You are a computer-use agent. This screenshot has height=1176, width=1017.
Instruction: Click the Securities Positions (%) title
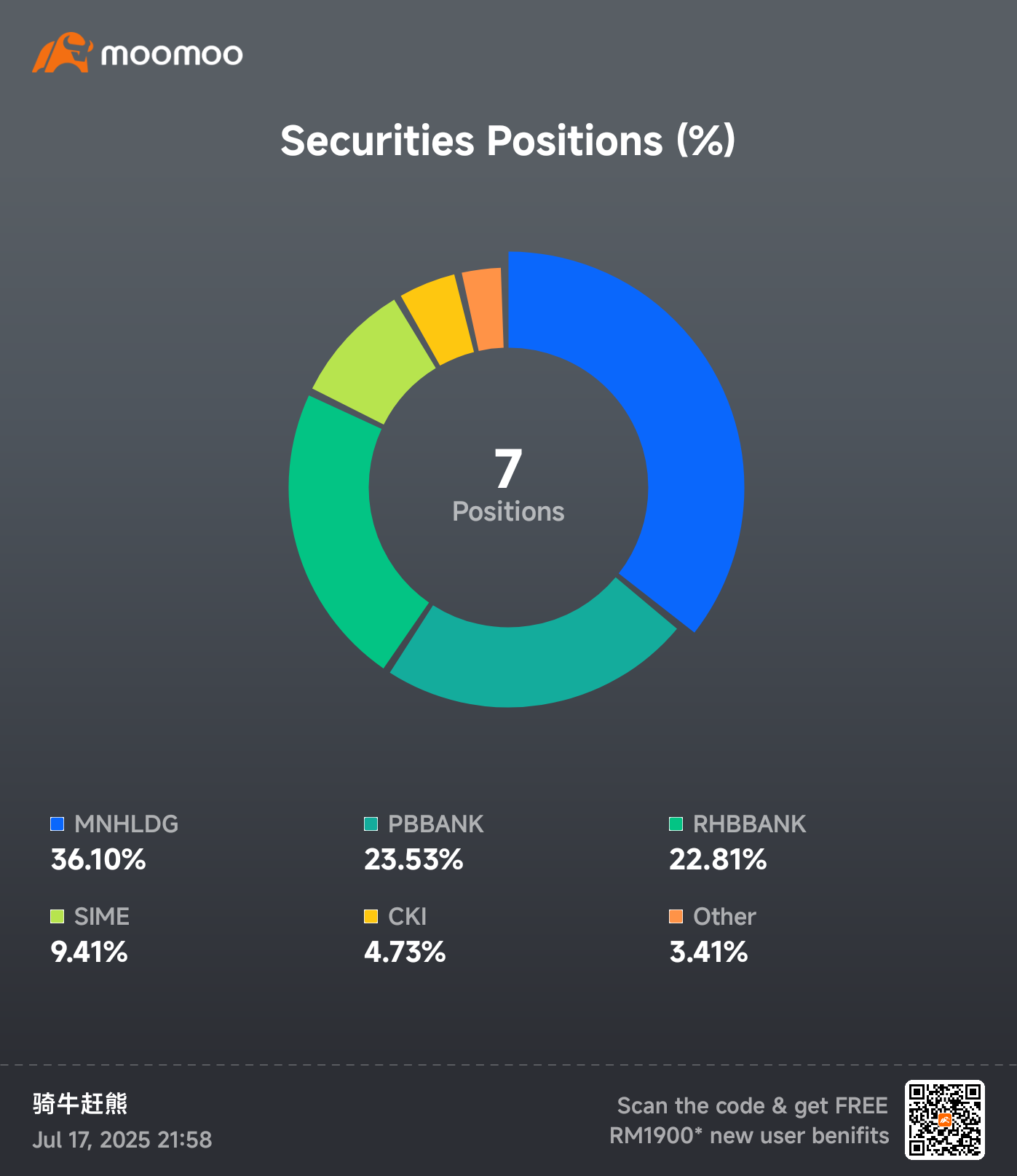click(508, 141)
